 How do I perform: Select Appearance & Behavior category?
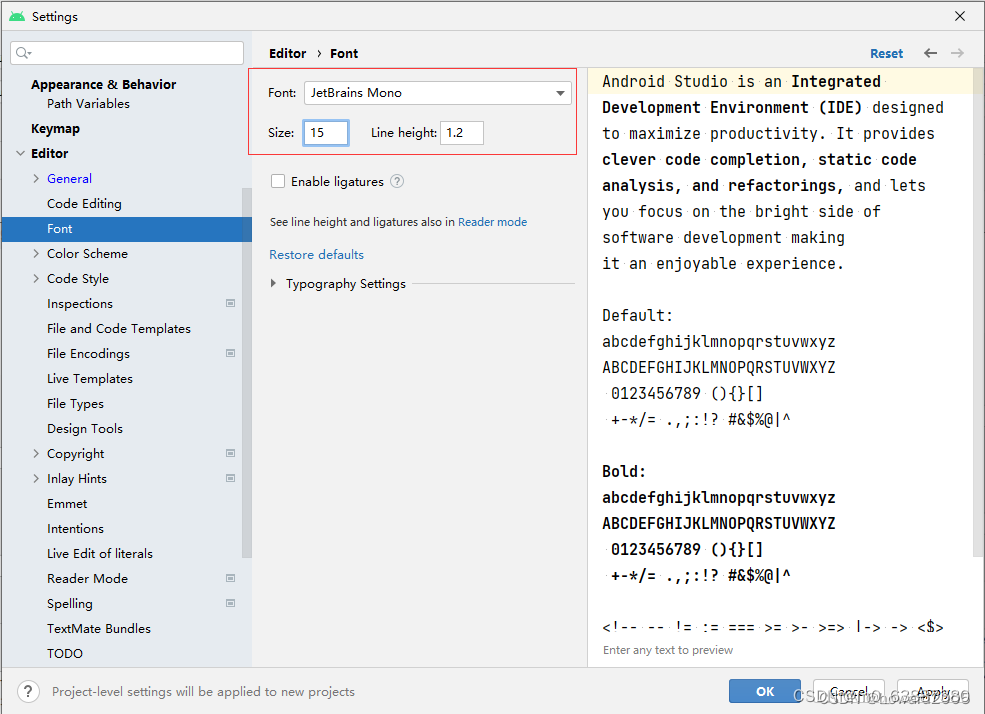point(104,84)
